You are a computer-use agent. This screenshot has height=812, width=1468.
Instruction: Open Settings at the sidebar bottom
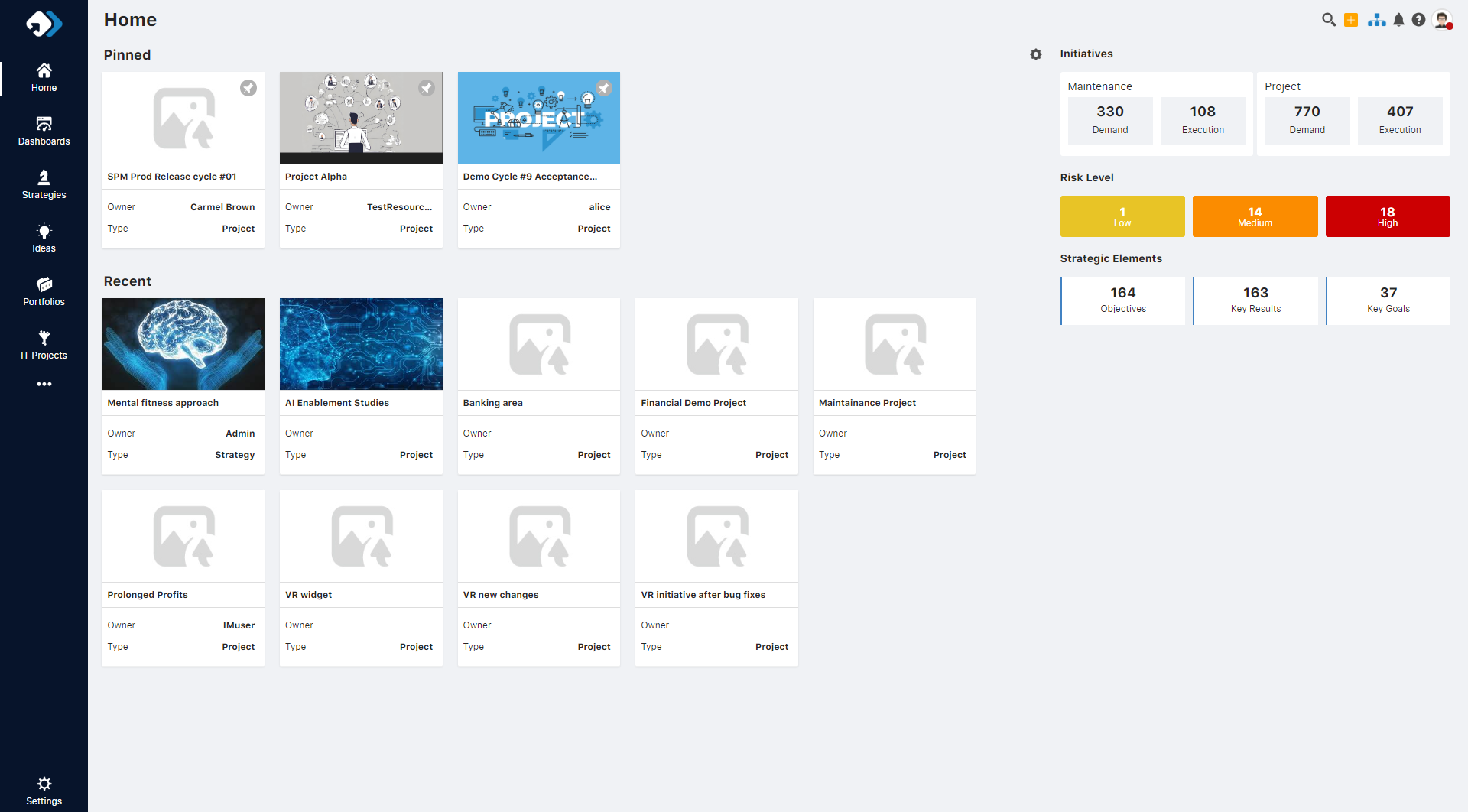(44, 791)
